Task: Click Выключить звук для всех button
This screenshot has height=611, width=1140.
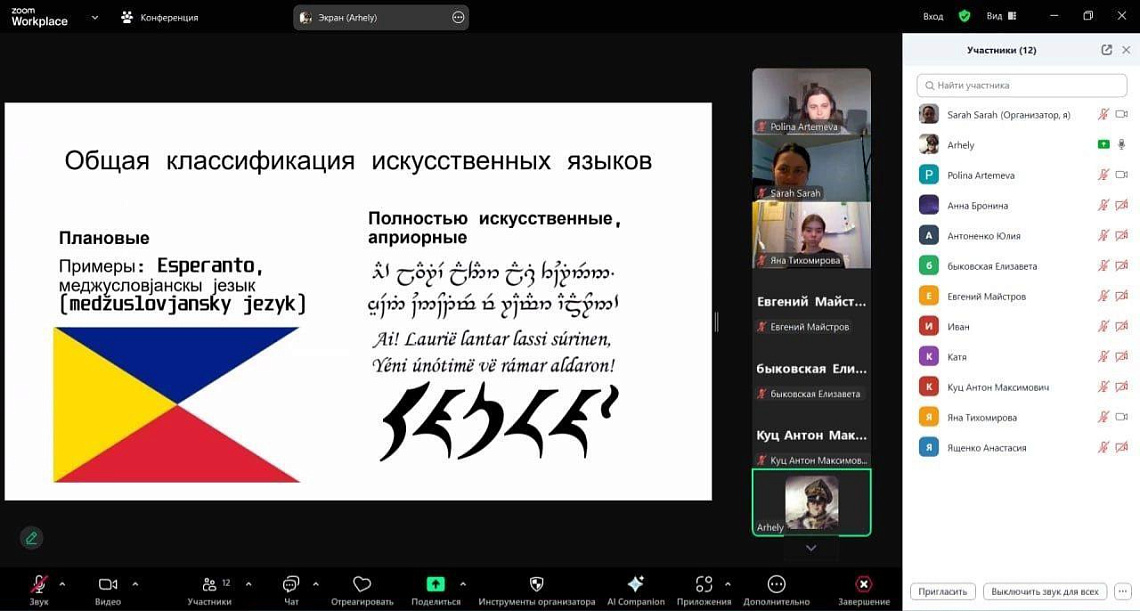Action: 1045,591
